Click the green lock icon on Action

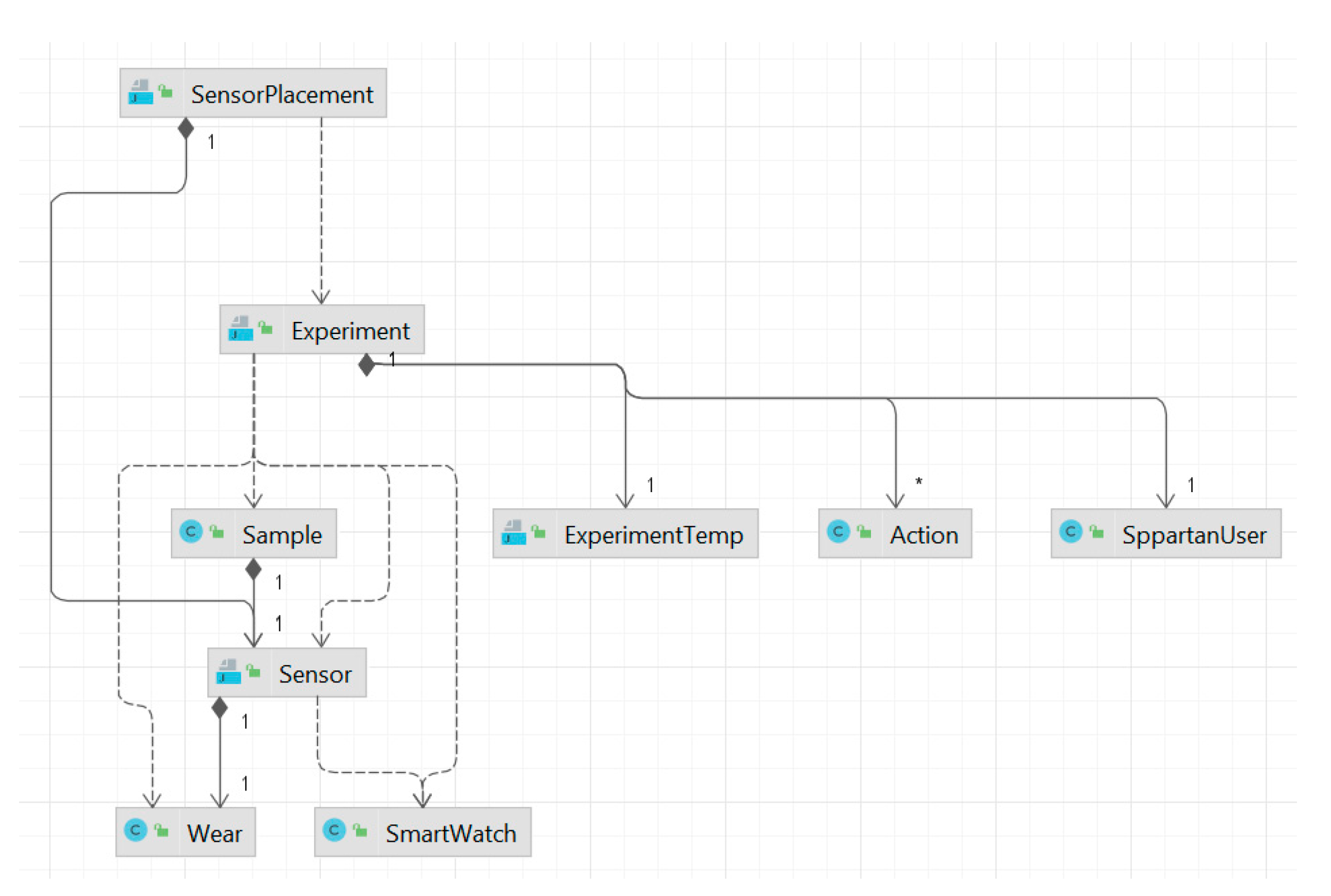coord(864,531)
